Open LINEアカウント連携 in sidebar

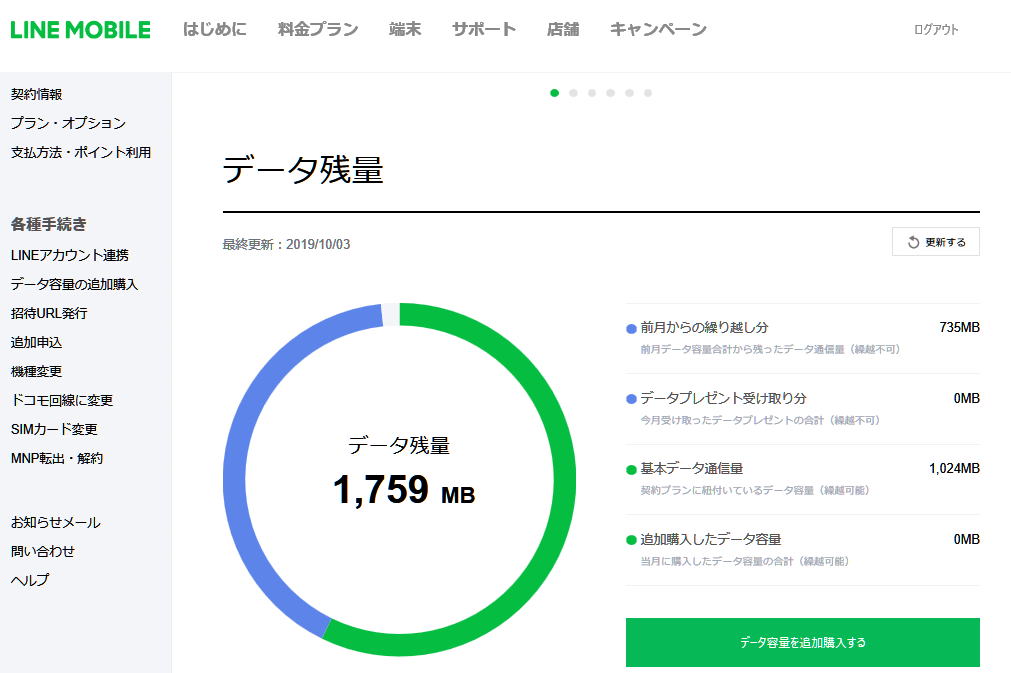point(69,255)
